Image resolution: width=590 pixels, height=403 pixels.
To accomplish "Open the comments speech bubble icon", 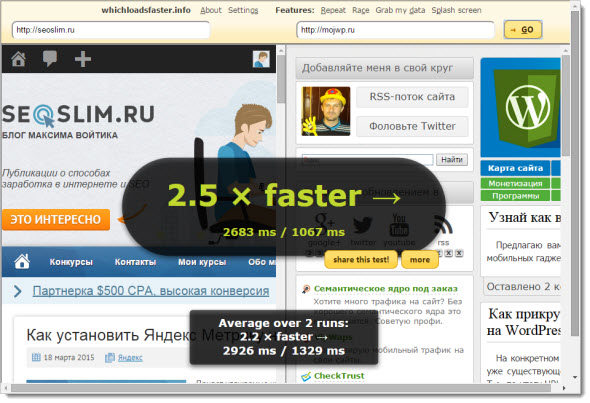I will coord(50,59).
